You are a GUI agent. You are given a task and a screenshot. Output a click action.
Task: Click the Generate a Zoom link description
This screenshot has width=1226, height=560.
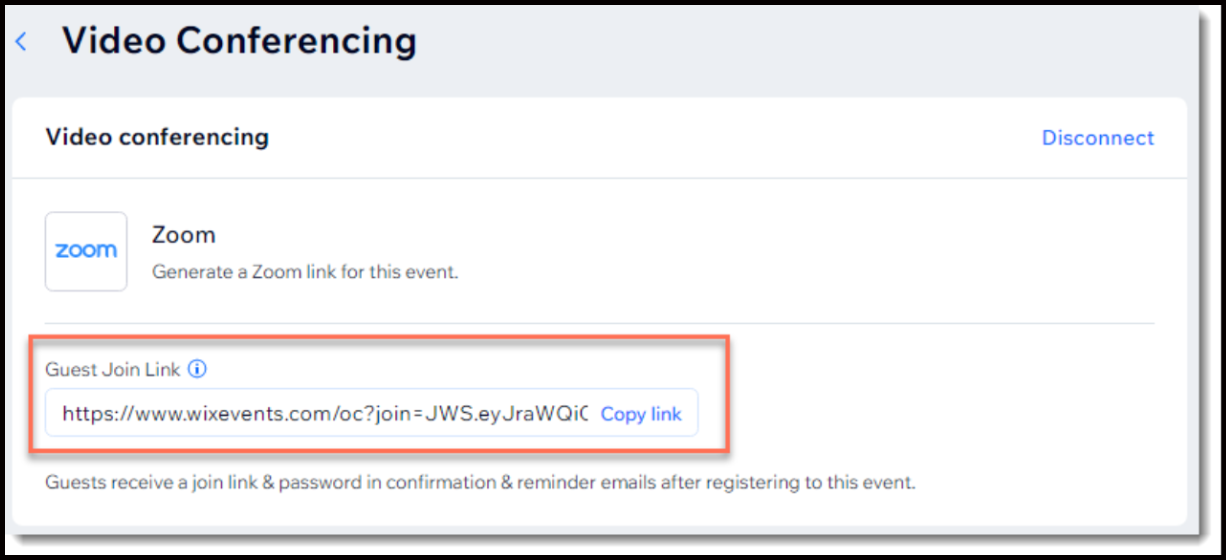pyautogui.click(x=305, y=271)
